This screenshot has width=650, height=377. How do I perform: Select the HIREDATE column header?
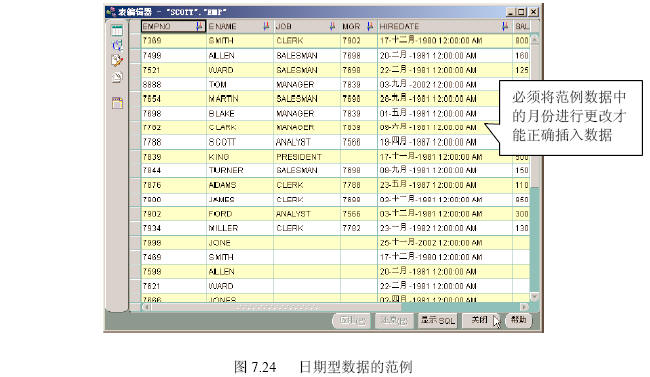coord(444,27)
